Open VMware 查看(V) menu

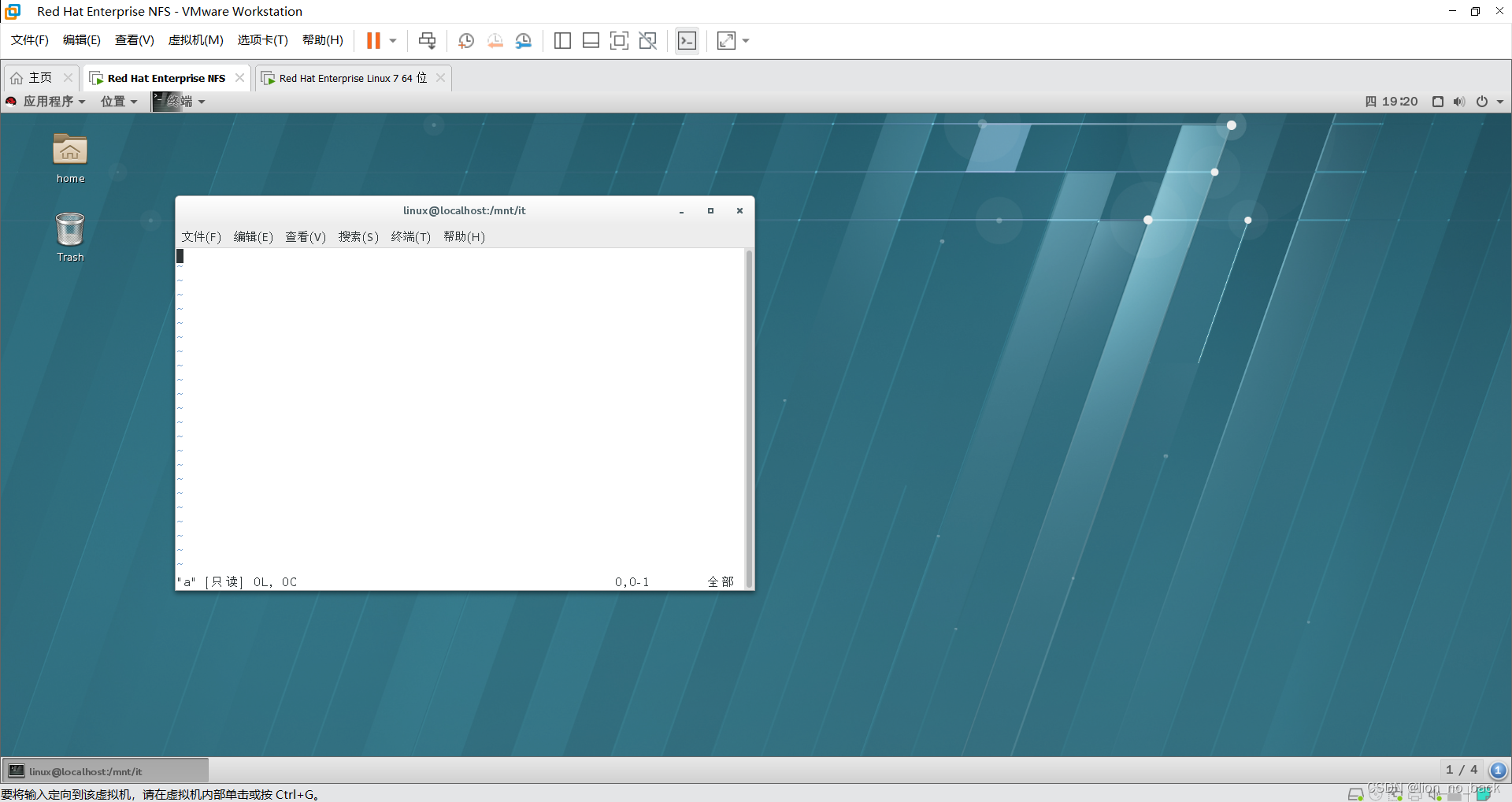coord(135,40)
